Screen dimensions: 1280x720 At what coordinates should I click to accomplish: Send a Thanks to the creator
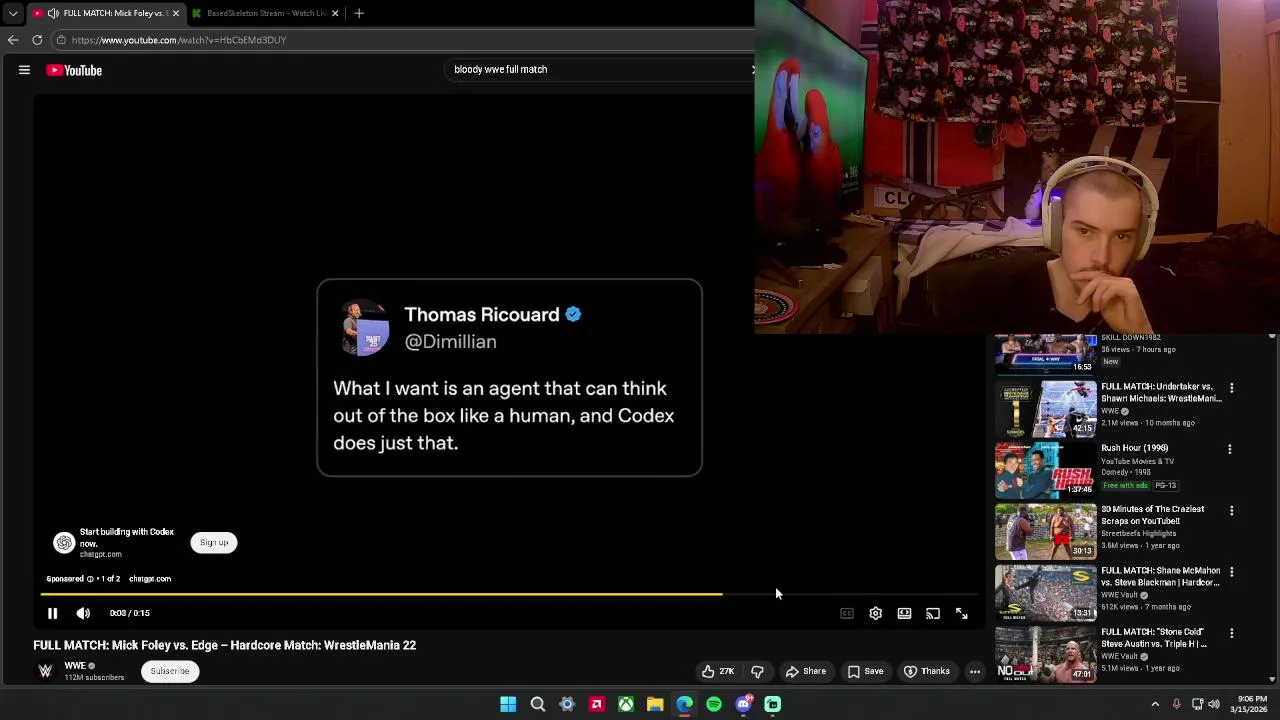tap(927, 671)
